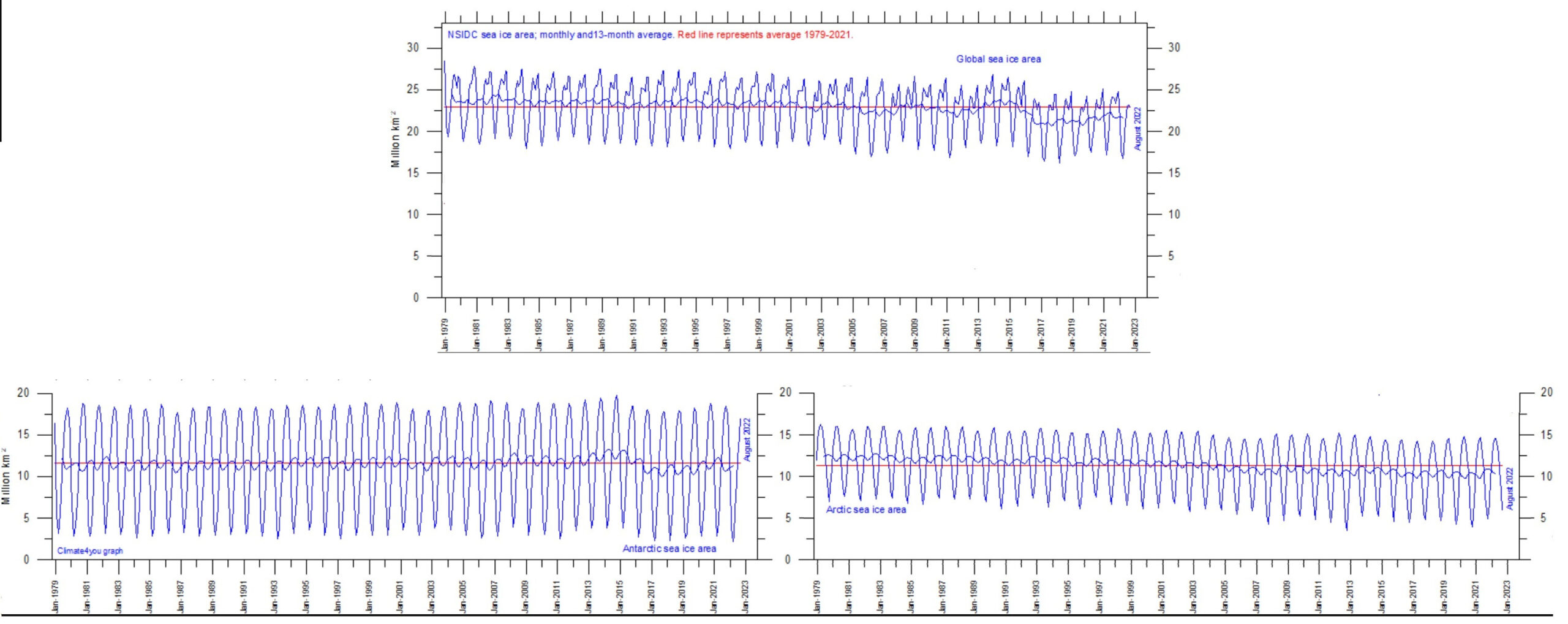Click the right 20 tick on the Arctic y-axis
1568x624 pixels.
coord(1546,392)
